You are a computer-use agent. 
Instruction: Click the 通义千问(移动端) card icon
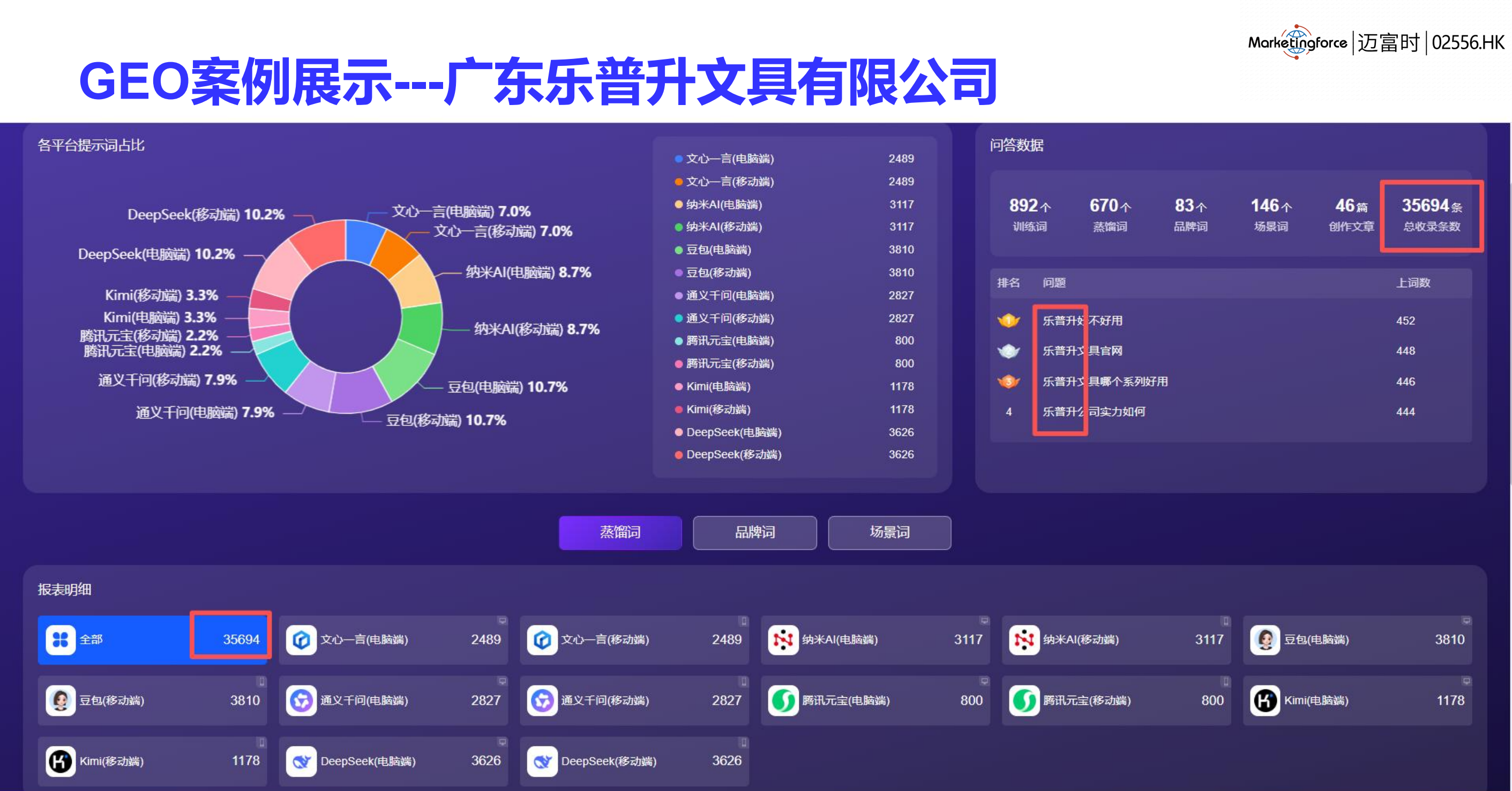click(542, 700)
